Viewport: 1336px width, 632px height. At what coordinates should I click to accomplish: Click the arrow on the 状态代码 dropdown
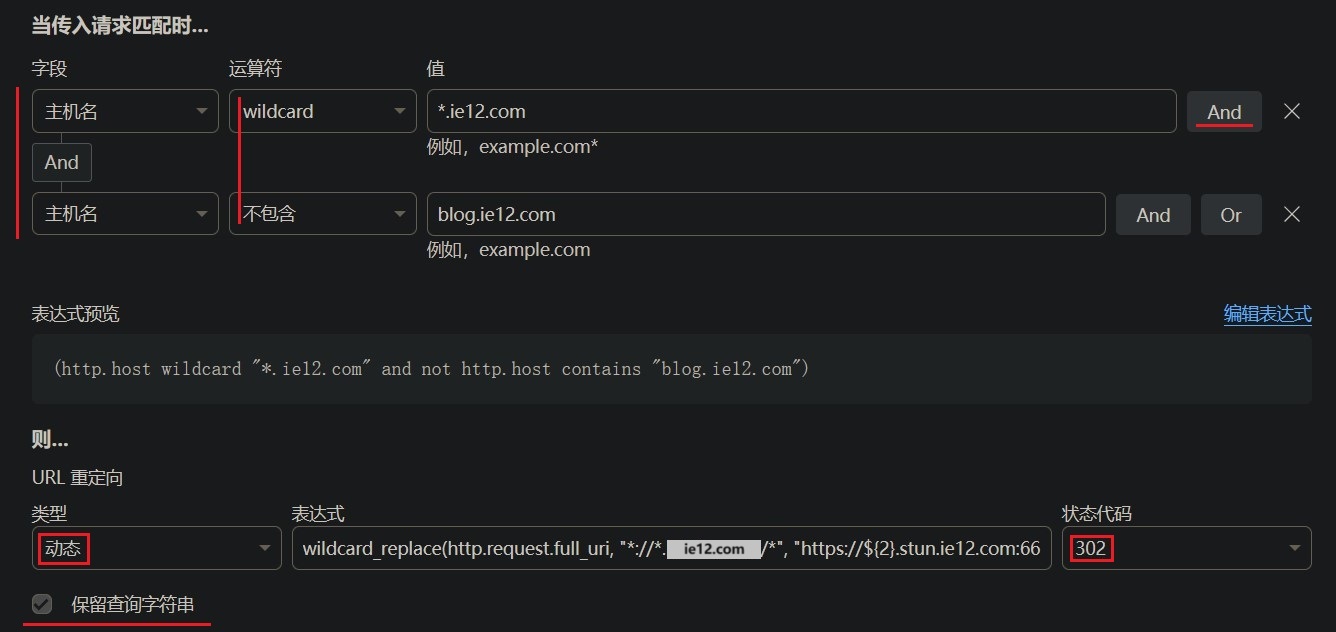1294,548
